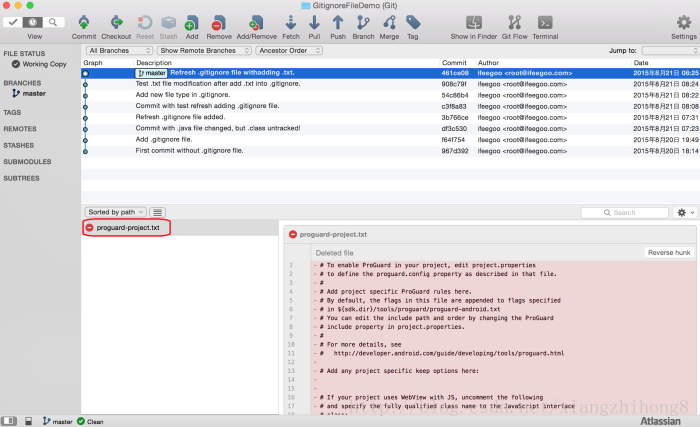Image resolution: width=700 pixels, height=427 pixels.
Task: Click the Atlassian logo
Action: [660, 421]
